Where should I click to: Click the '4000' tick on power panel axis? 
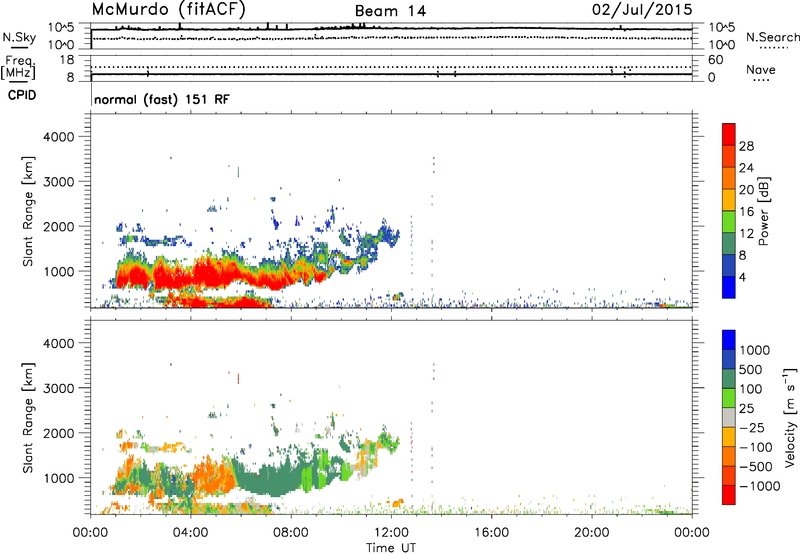coord(59,137)
